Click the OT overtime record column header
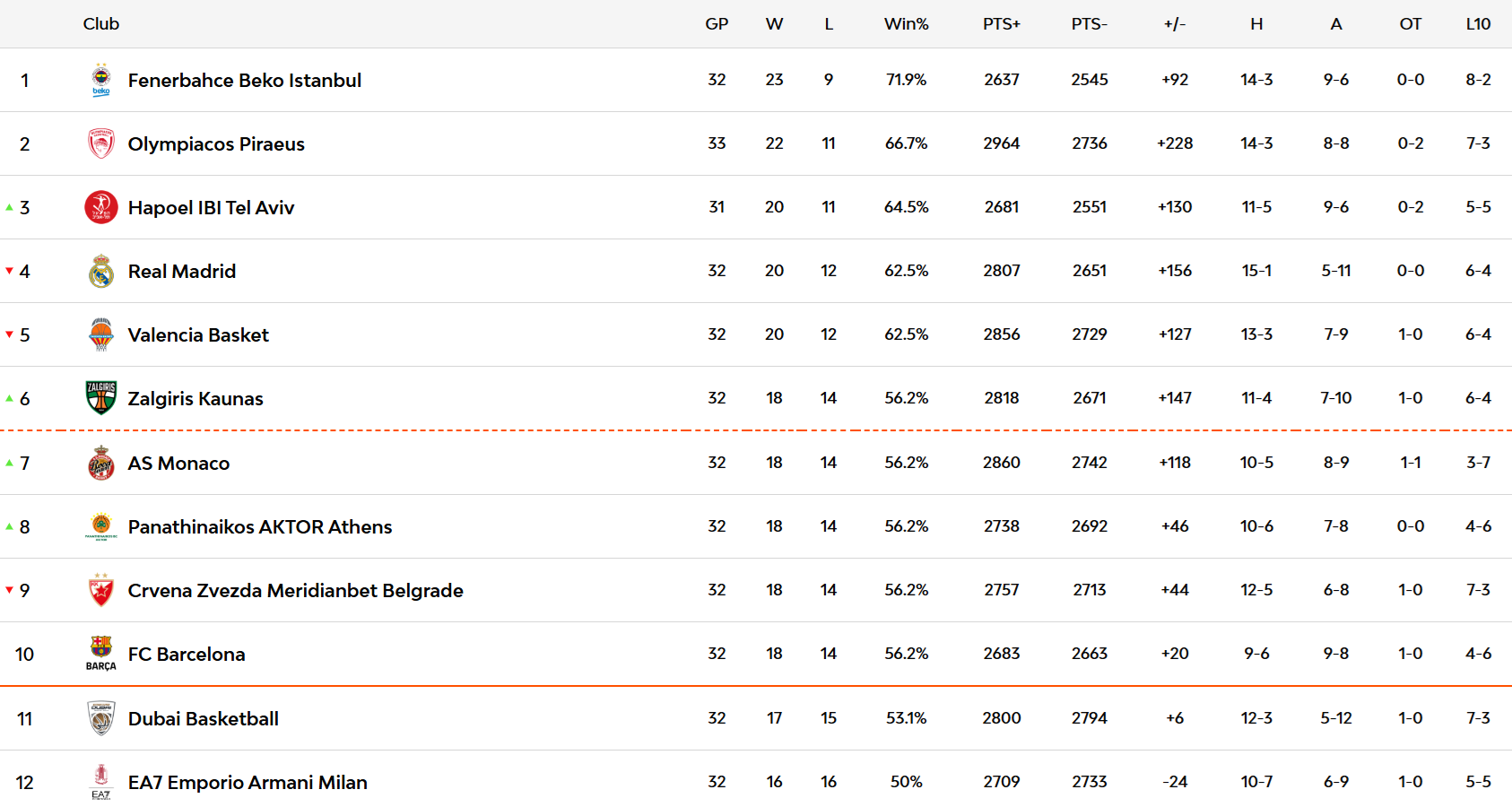1512x807 pixels. (1410, 24)
